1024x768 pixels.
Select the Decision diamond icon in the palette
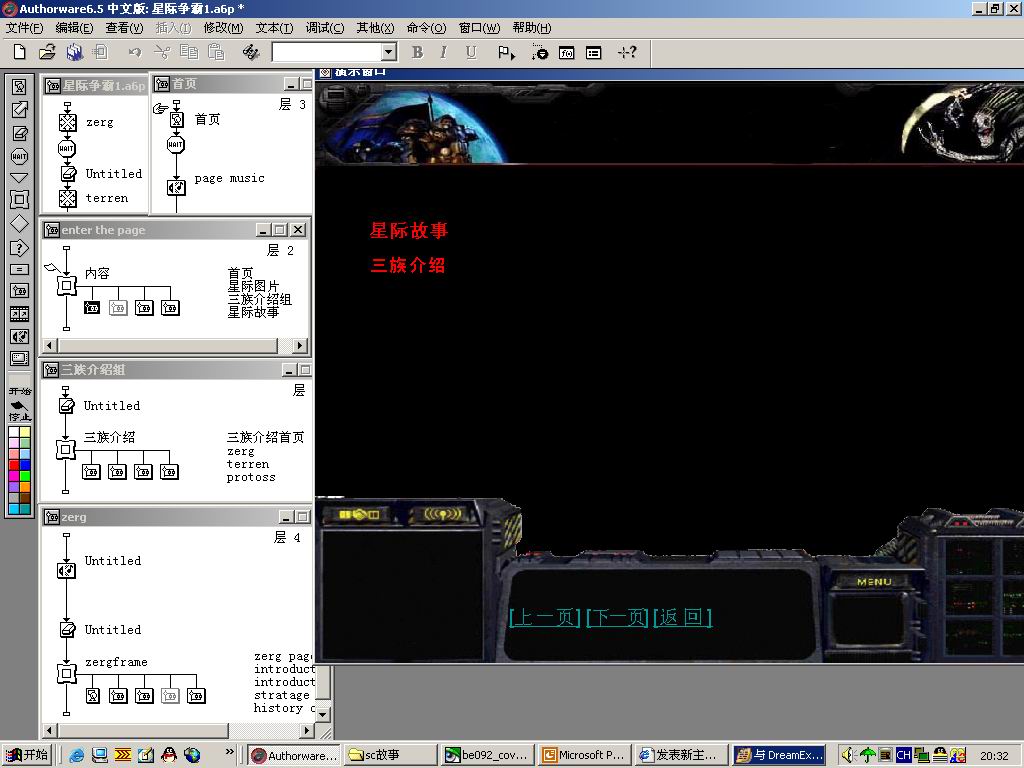20,223
